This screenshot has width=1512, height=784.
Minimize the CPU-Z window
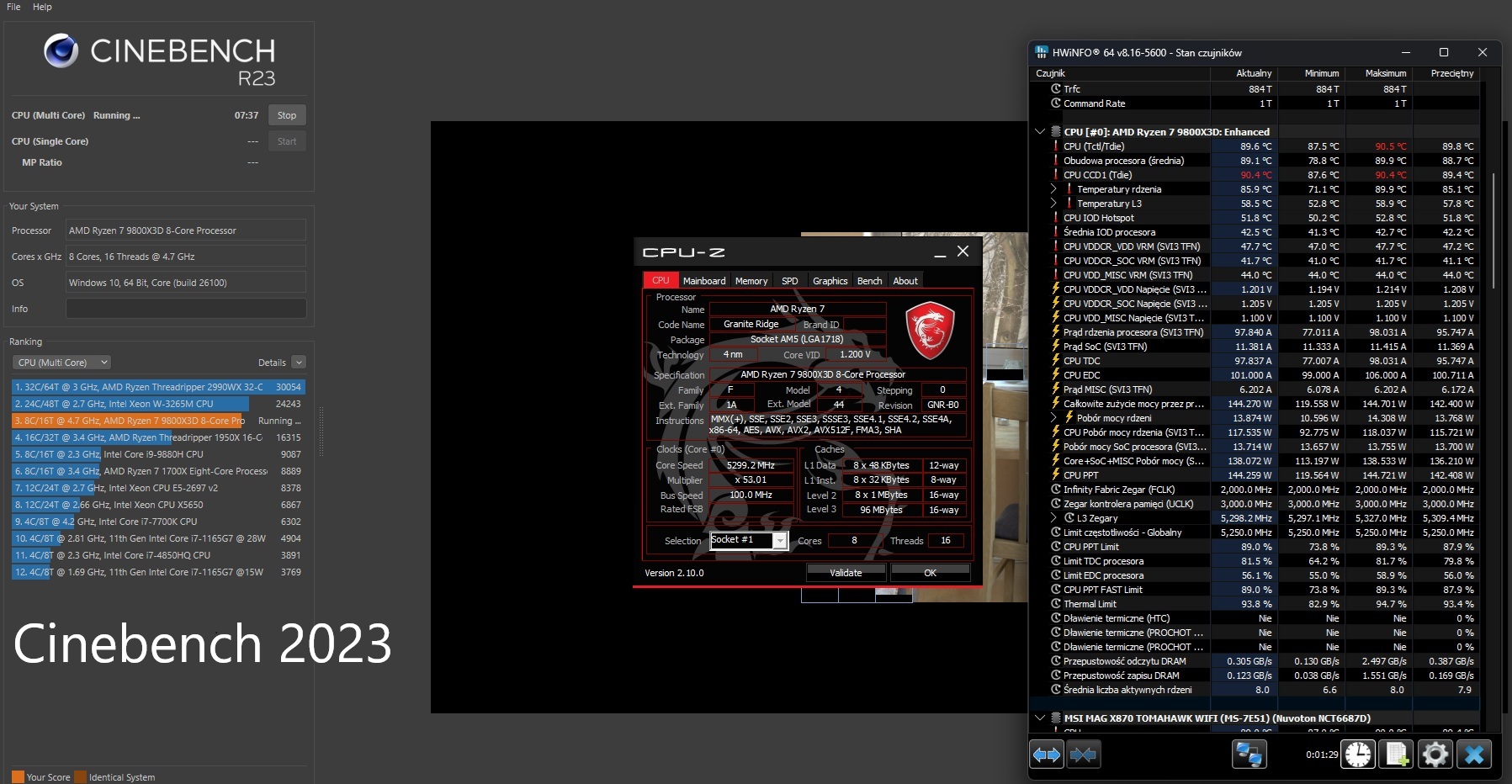click(940, 252)
